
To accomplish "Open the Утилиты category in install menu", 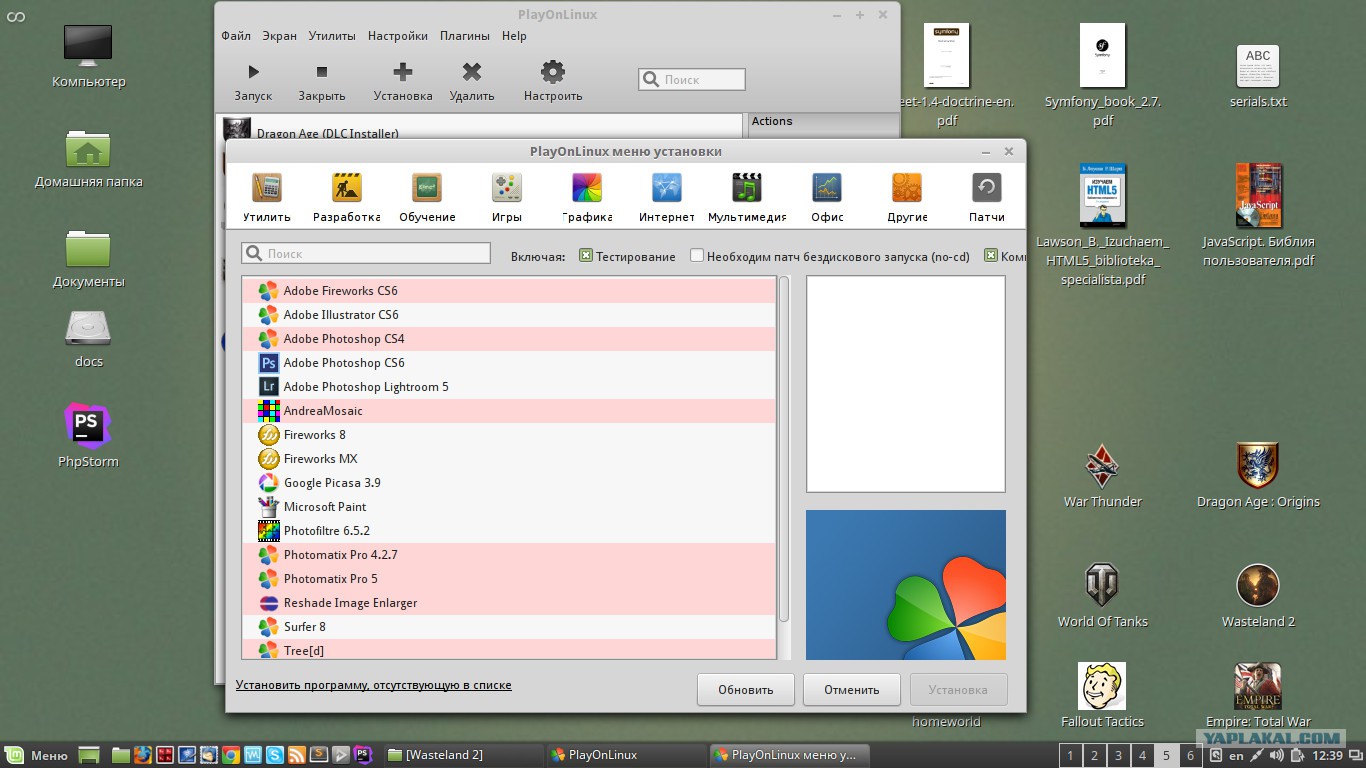I will [267, 197].
